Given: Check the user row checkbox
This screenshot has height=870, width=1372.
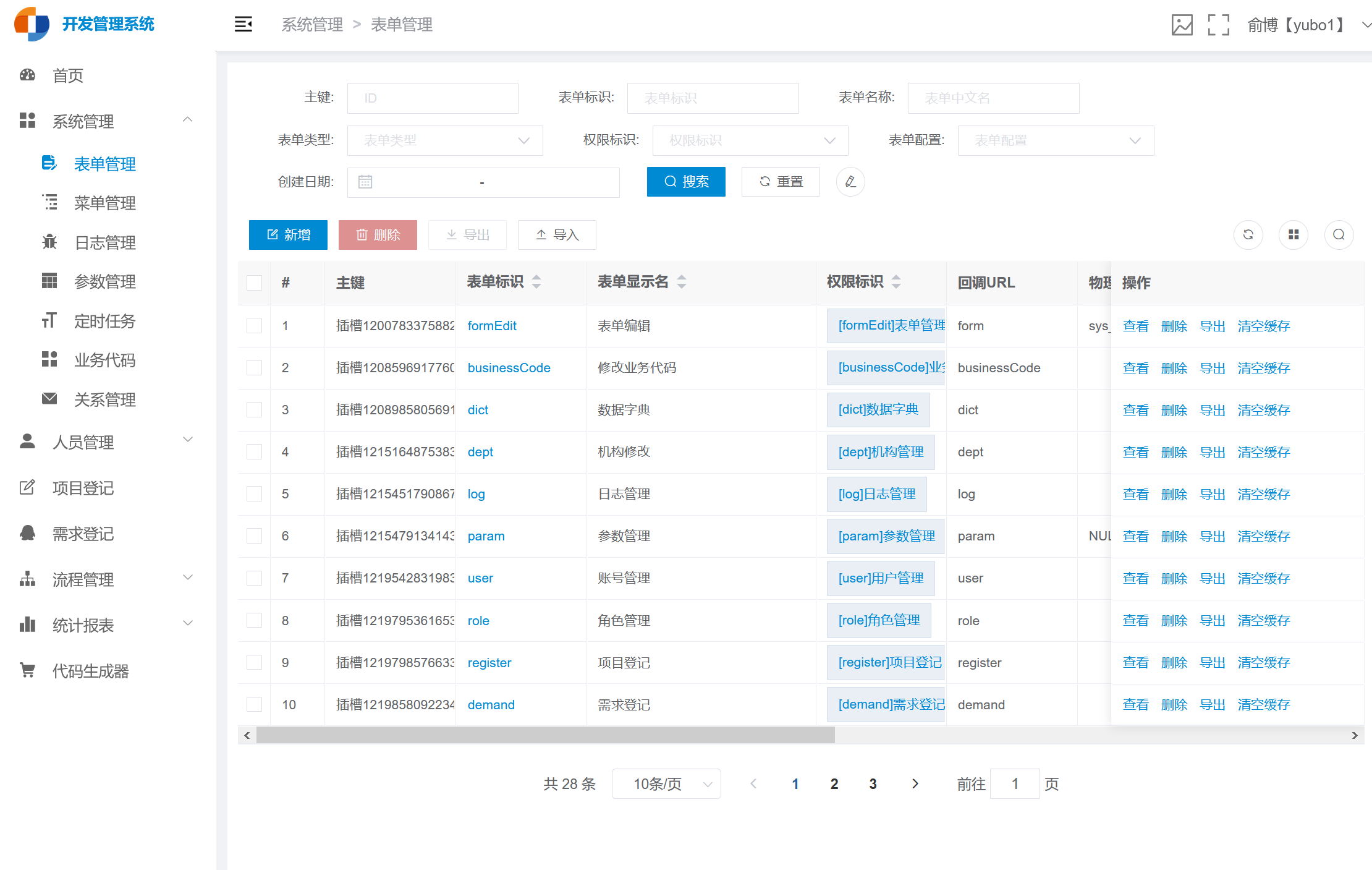Looking at the screenshot, I should tap(255, 578).
